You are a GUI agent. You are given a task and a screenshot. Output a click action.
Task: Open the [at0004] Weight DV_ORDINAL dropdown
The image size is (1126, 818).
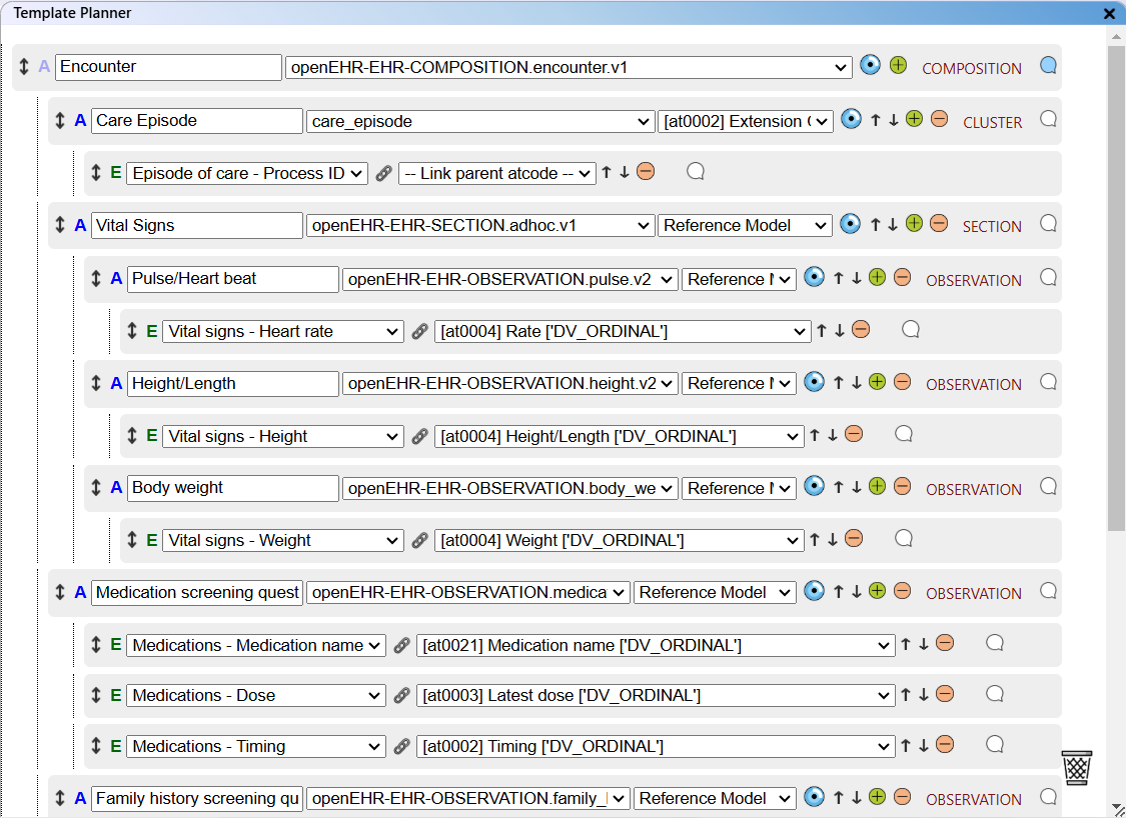[x=619, y=541]
